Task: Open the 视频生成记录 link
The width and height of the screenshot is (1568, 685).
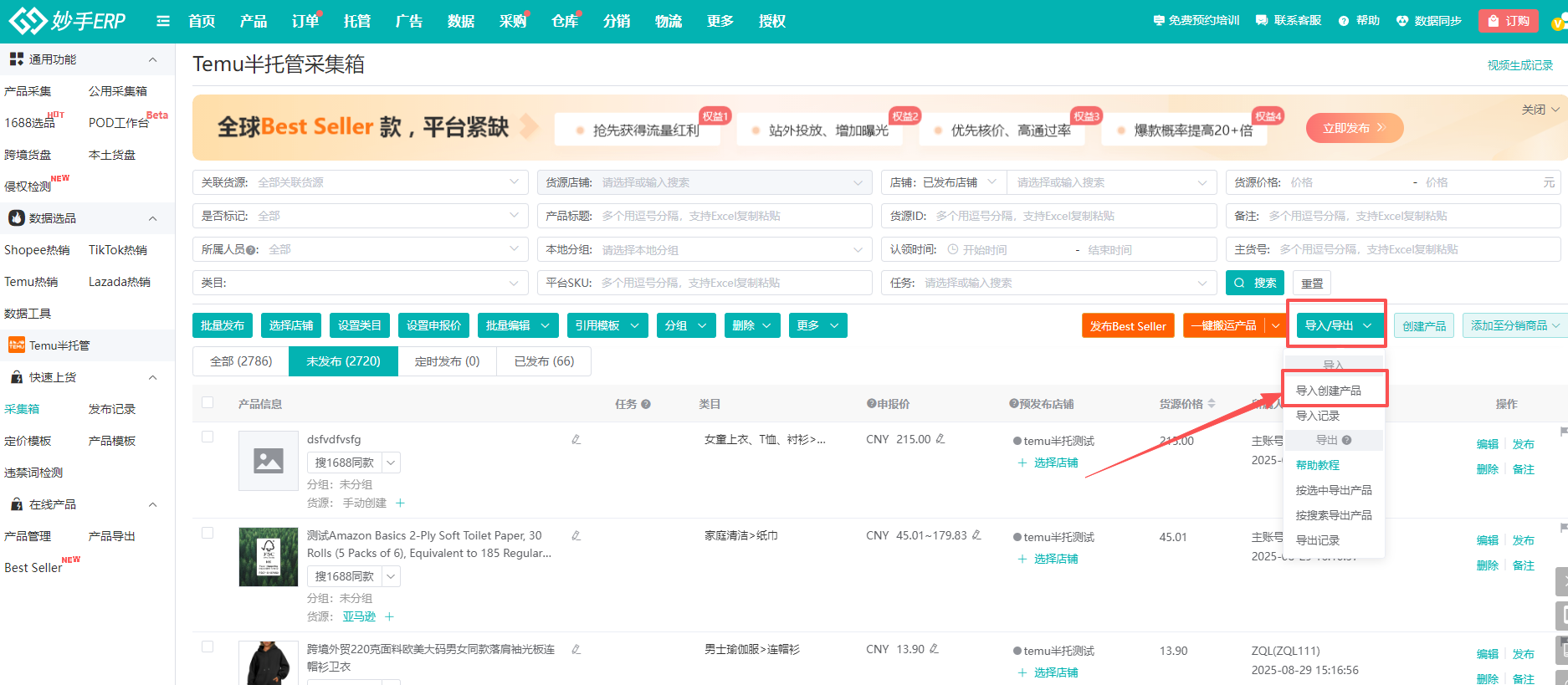Action: (x=1519, y=65)
